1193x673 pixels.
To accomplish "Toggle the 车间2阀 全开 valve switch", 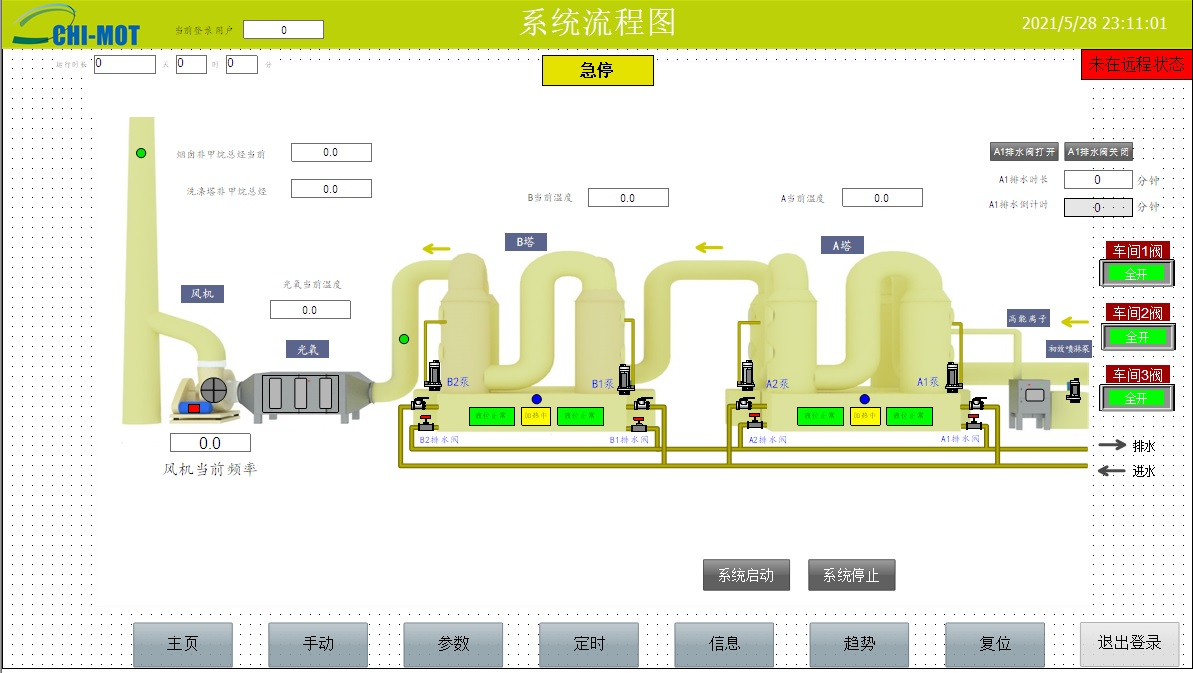I will click(1135, 336).
